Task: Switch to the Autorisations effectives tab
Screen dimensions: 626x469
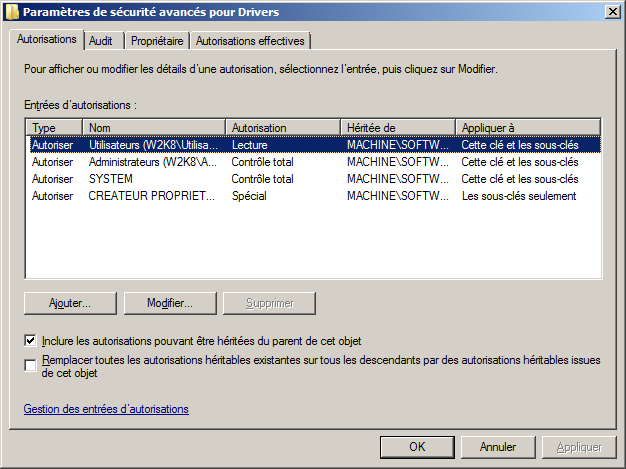Action: click(x=250, y=41)
